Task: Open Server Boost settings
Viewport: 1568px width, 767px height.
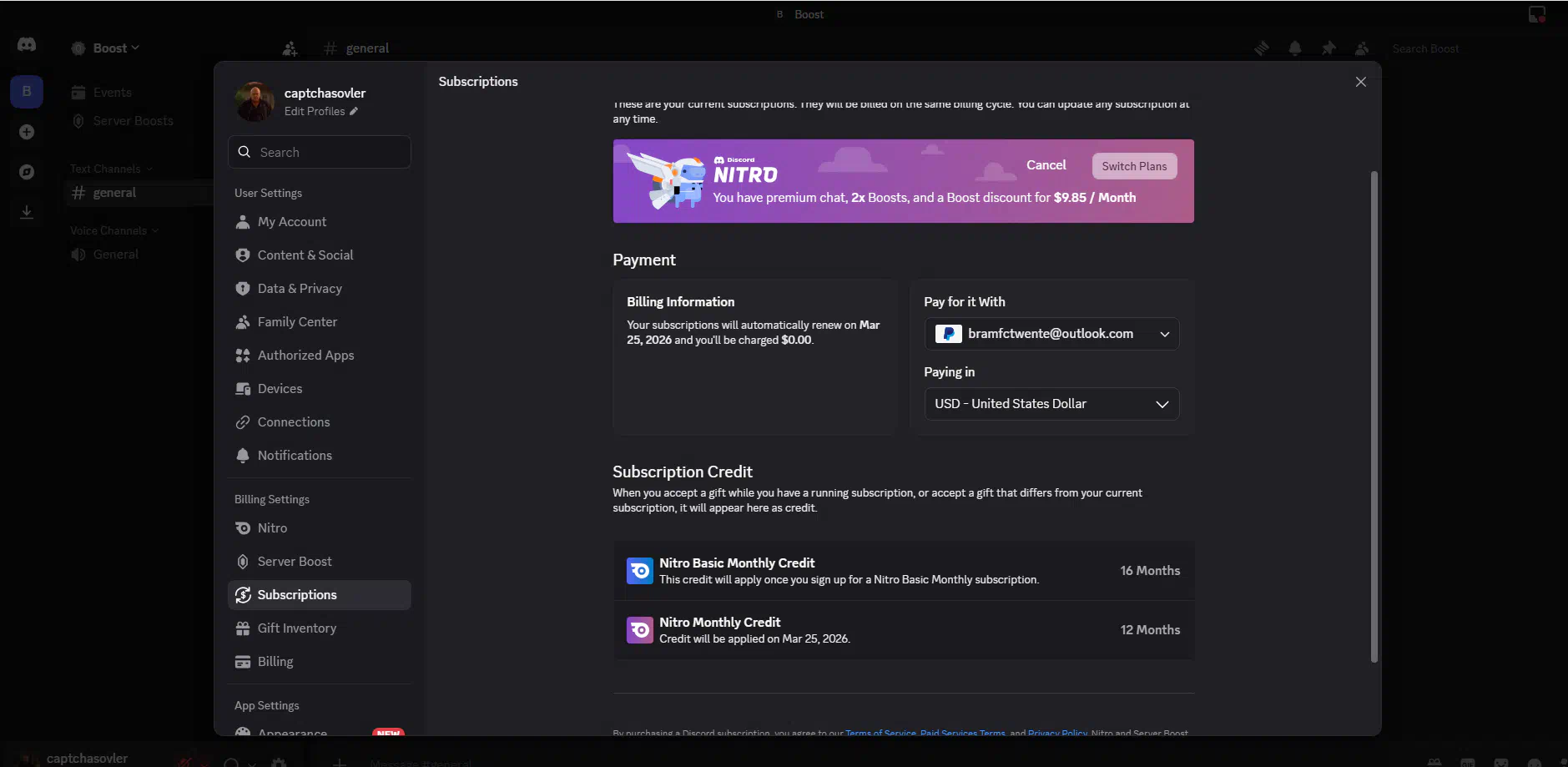Action: tap(294, 562)
